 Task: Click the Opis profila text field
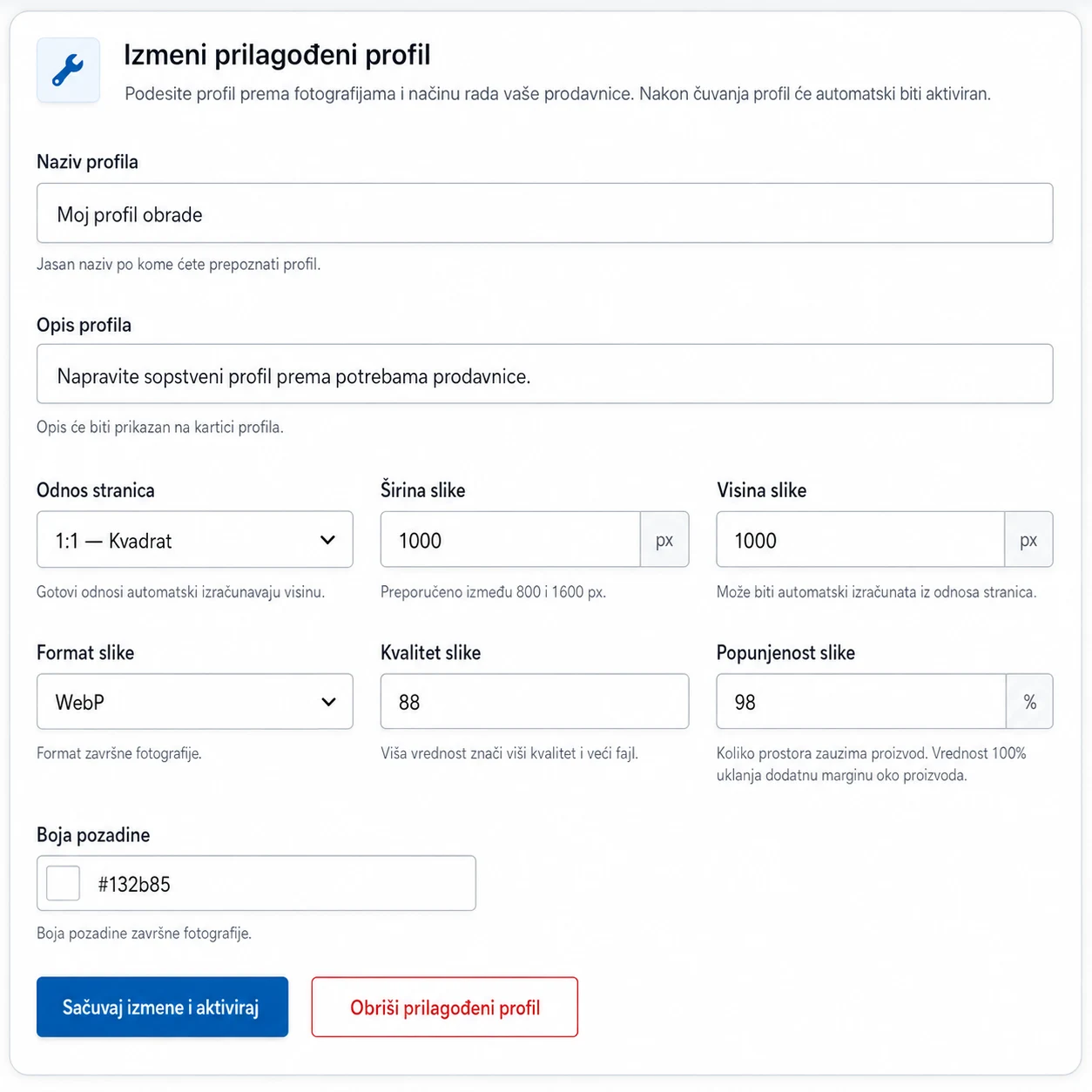tap(544, 374)
